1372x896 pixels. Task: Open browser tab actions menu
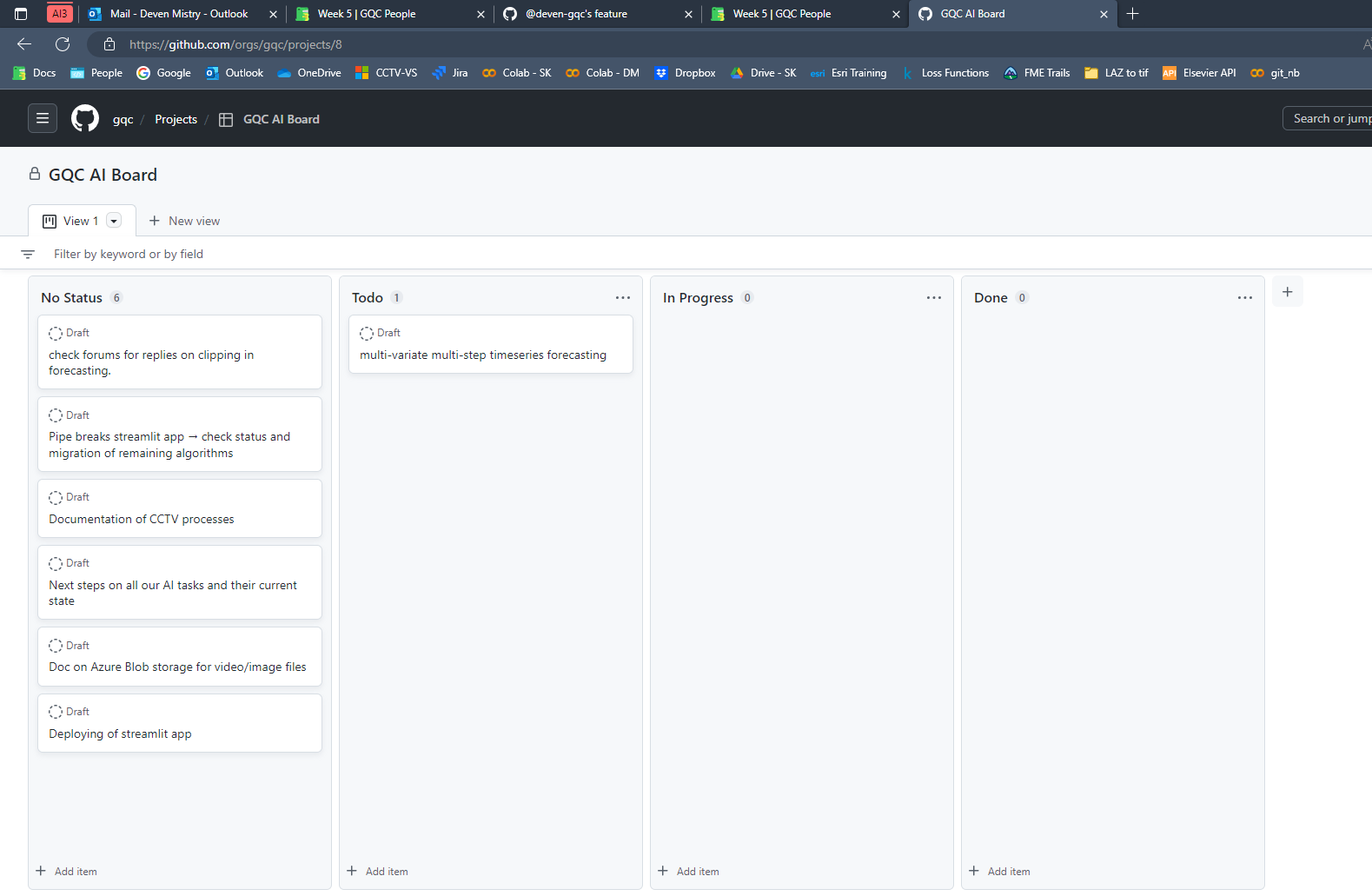[21, 14]
